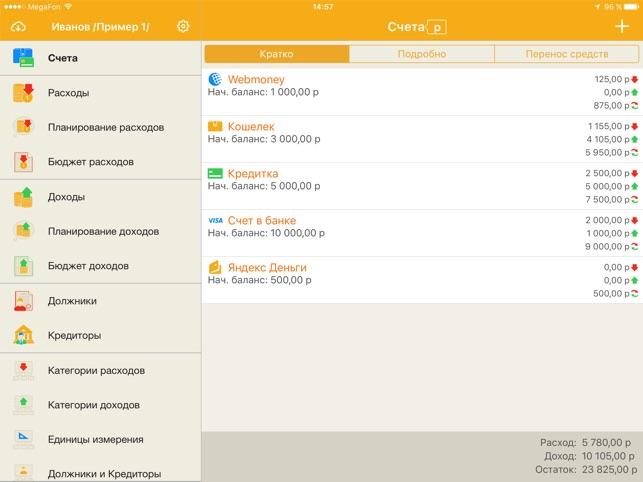Click the Должники icon
This screenshot has width=643, height=482.
[x=23, y=301]
